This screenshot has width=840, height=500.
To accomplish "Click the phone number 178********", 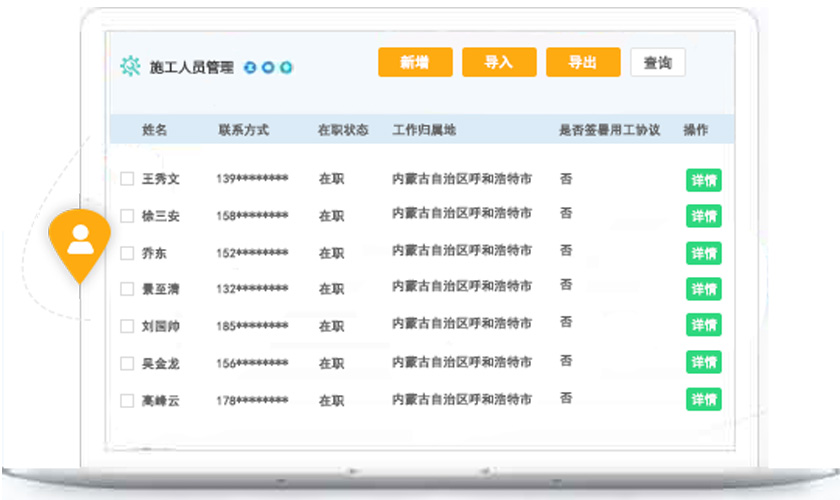I will pyautogui.click(x=252, y=401).
